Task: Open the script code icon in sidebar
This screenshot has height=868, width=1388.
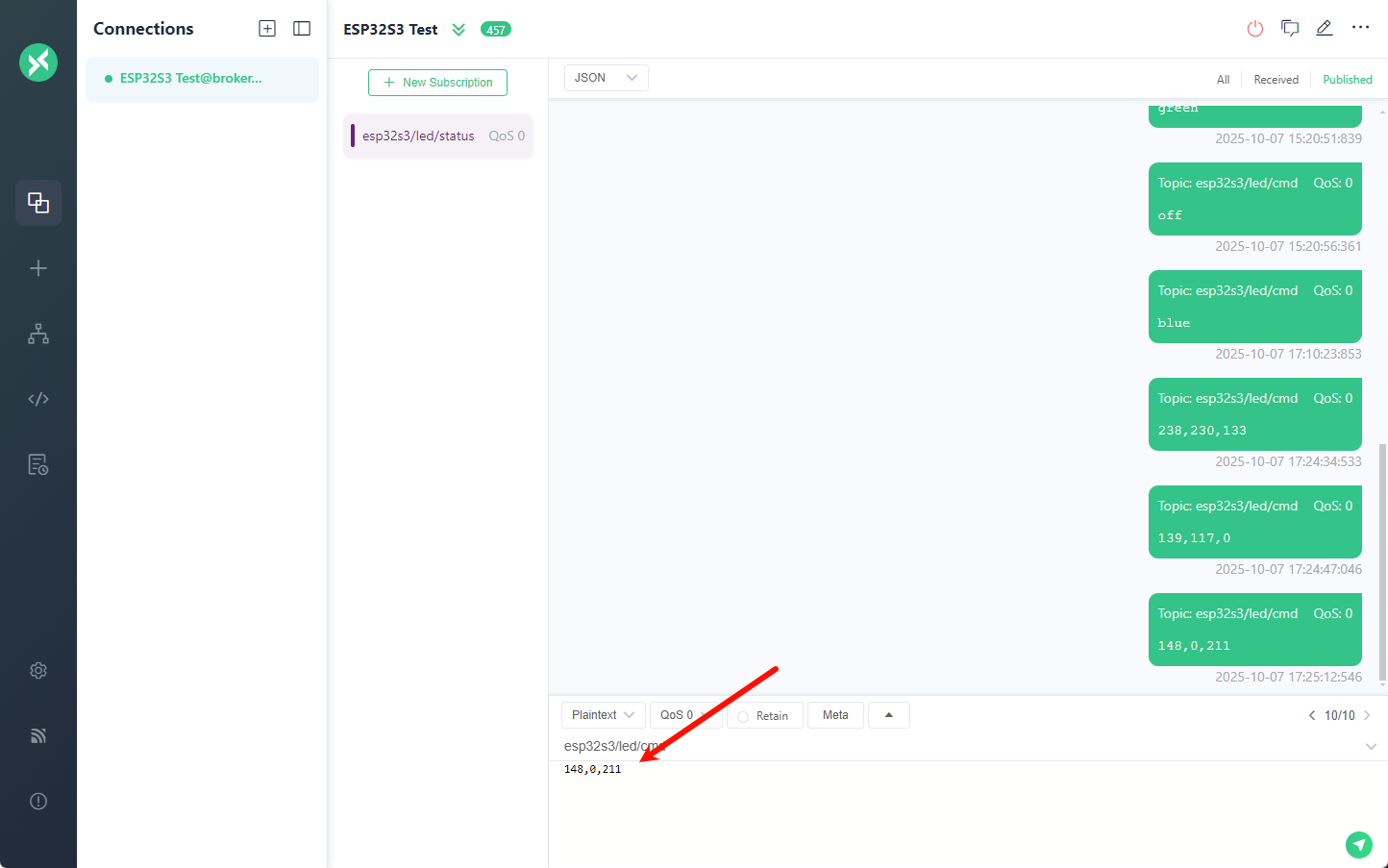Action: coord(38,399)
